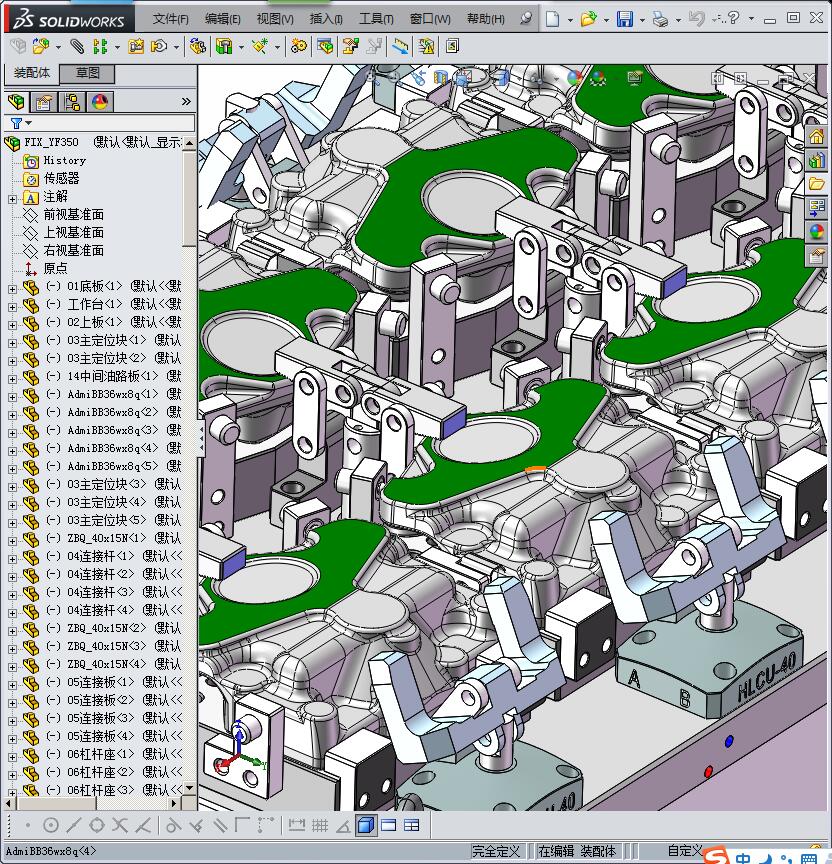Click the Reference Geometry icon
Screen dimensions: 832x864
[x=260, y=46]
